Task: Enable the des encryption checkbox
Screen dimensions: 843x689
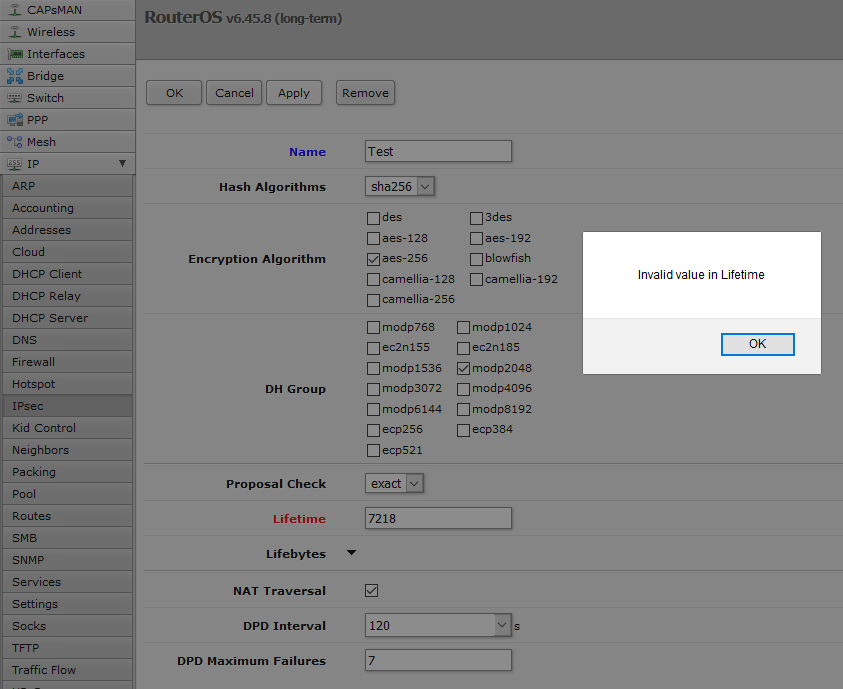Action: point(373,218)
